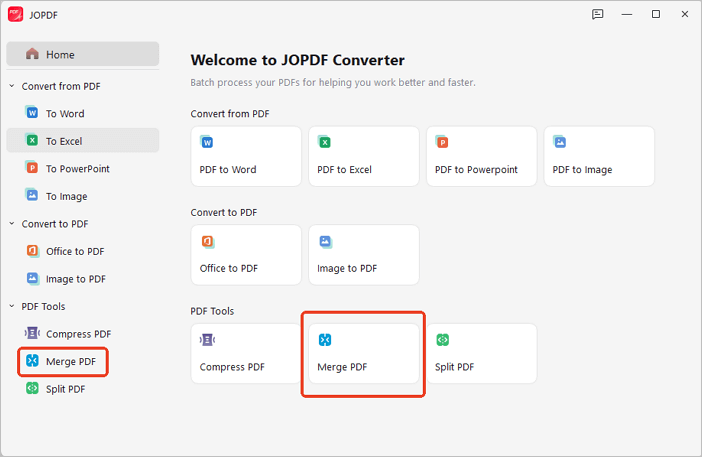Click the Office icon on Office to PDF card

pyautogui.click(x=207, y=242)
